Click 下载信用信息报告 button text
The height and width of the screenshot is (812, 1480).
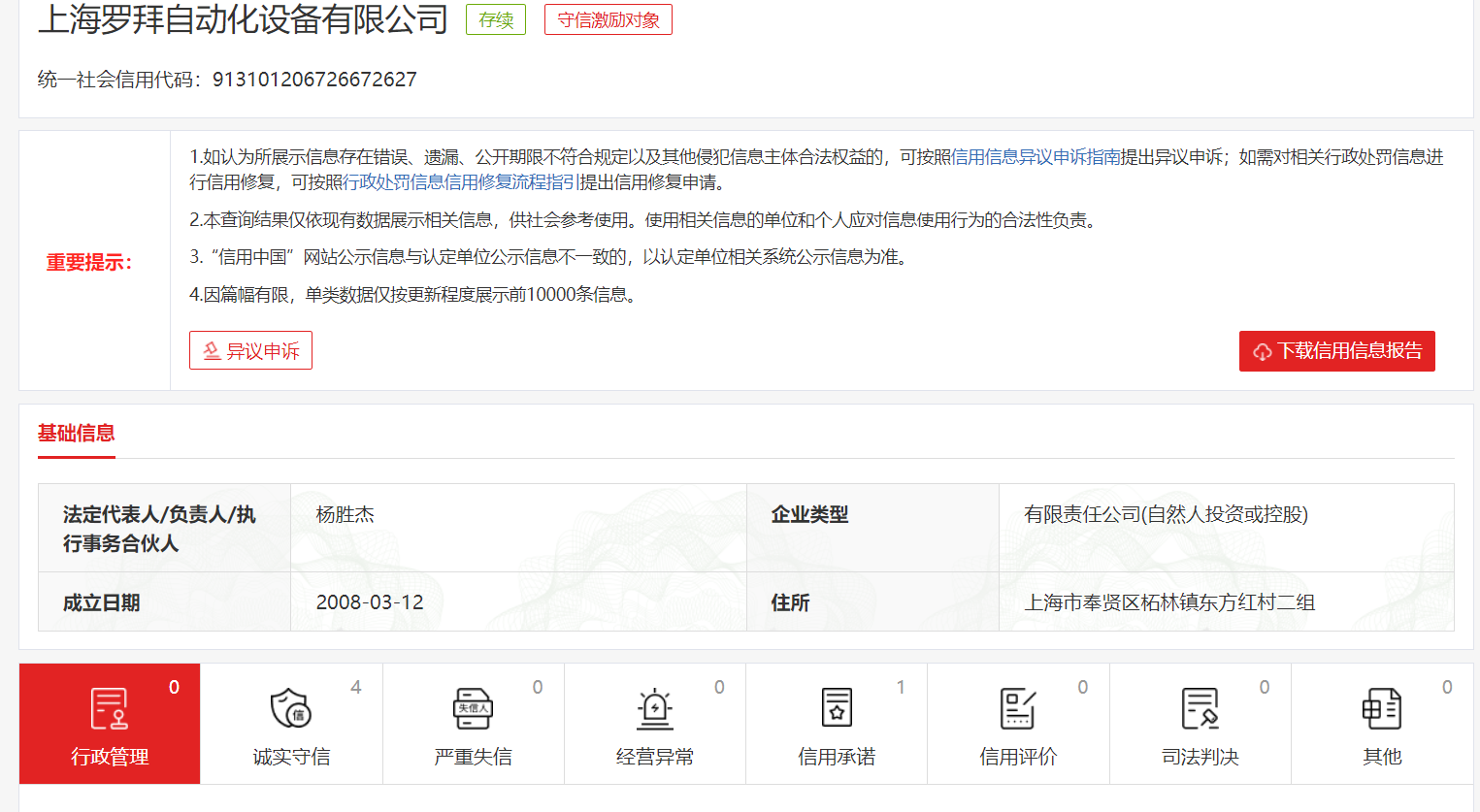coord(1350,351)
